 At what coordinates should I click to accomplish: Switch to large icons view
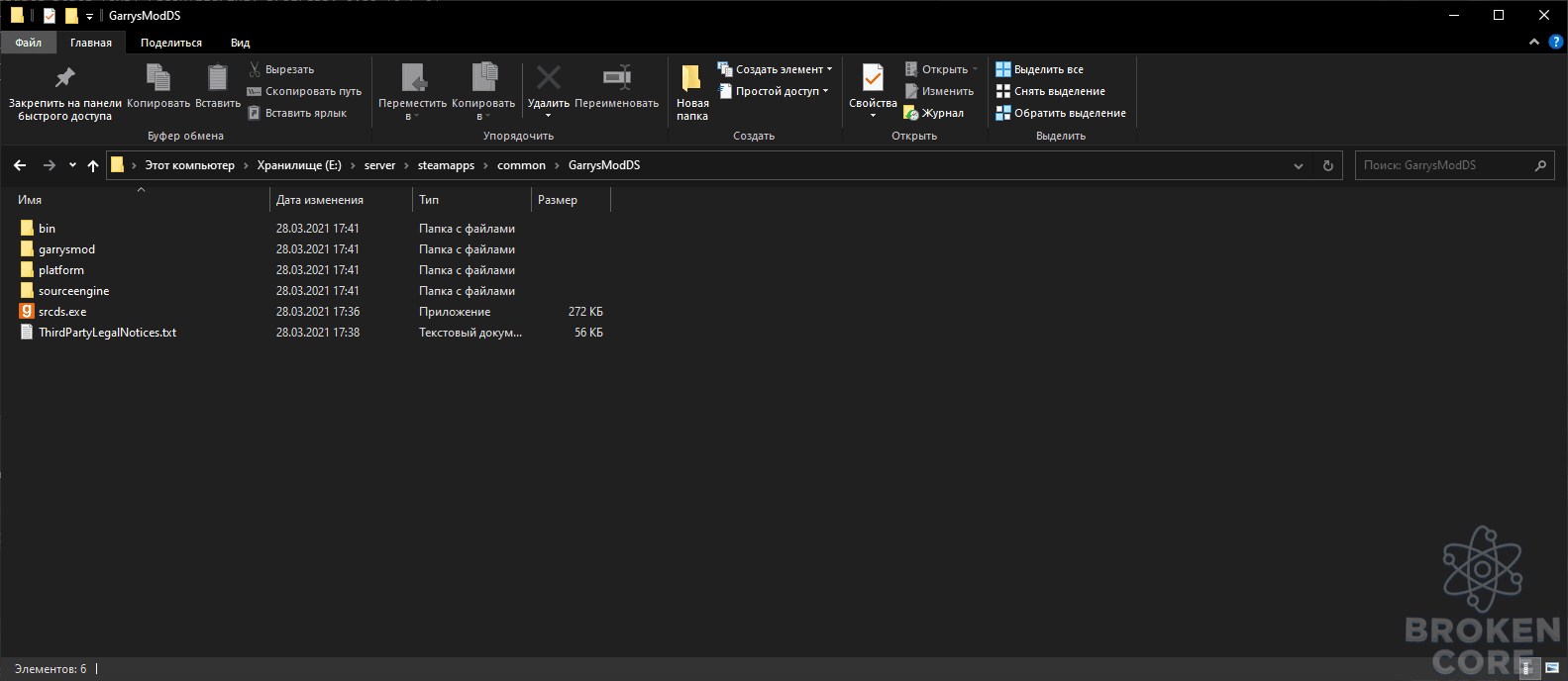pos(1552,668)
